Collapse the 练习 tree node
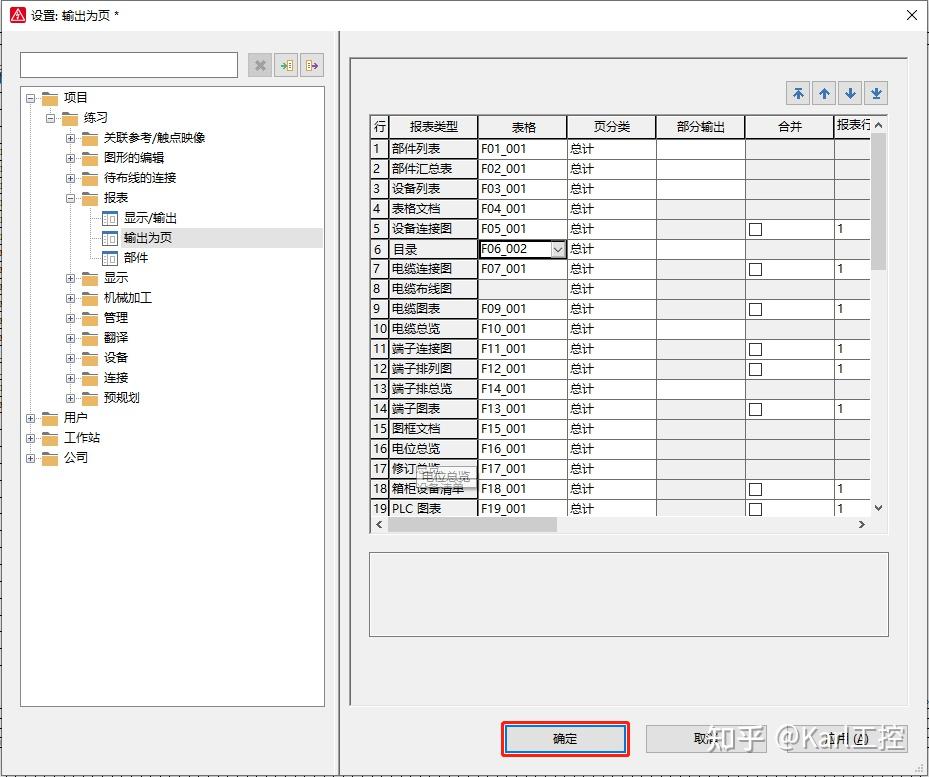Screen dimensions: 929x777 click(x=51, y=119)
